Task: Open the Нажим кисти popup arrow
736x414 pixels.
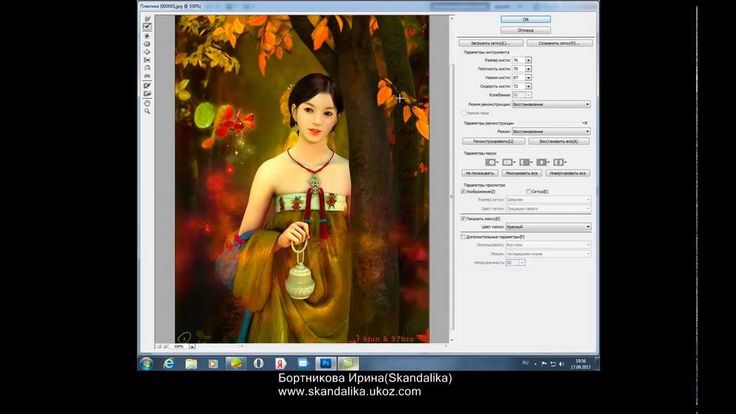Action: click(529, 77)
